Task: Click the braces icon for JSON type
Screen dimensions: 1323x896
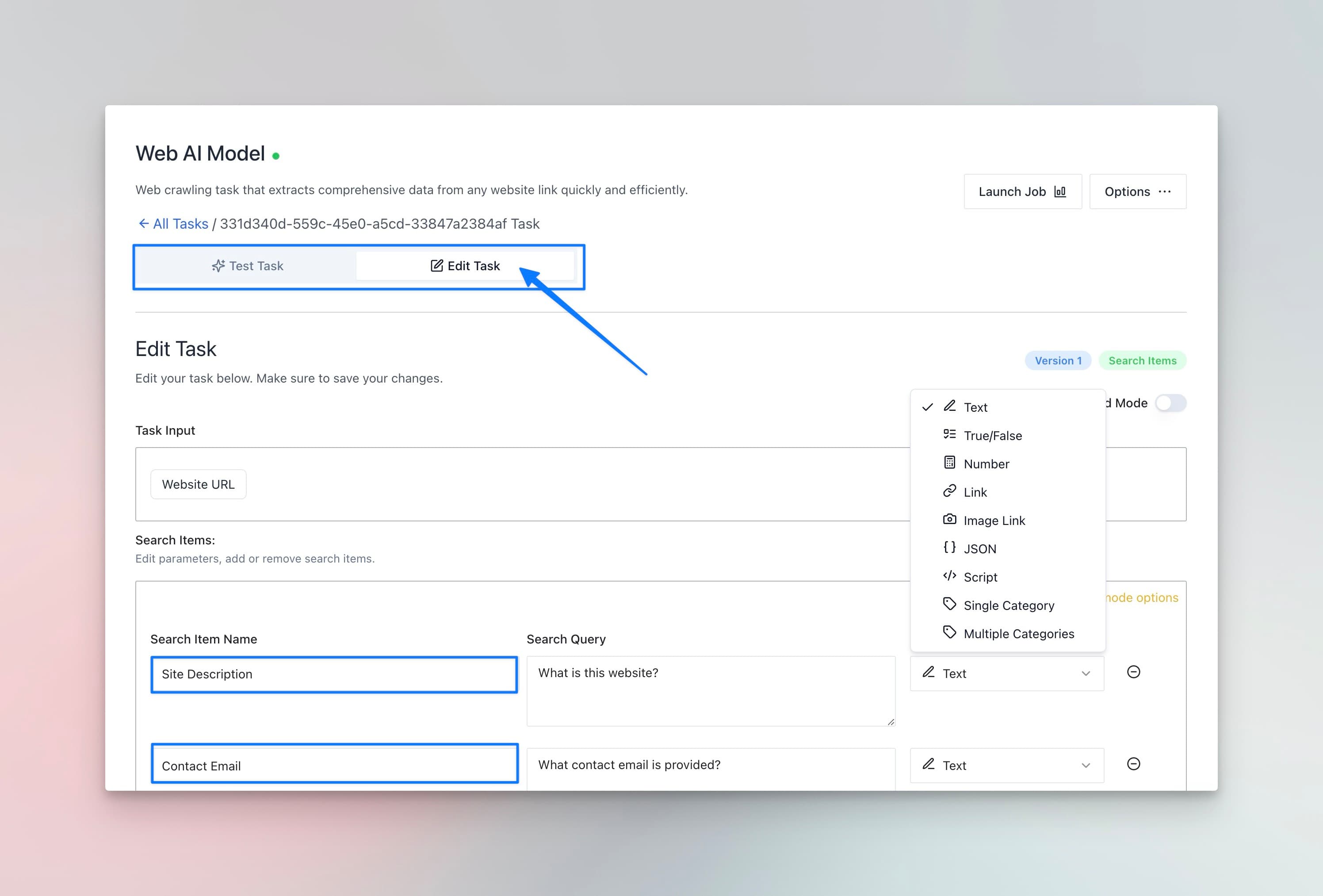Action: tap(949, 548)
